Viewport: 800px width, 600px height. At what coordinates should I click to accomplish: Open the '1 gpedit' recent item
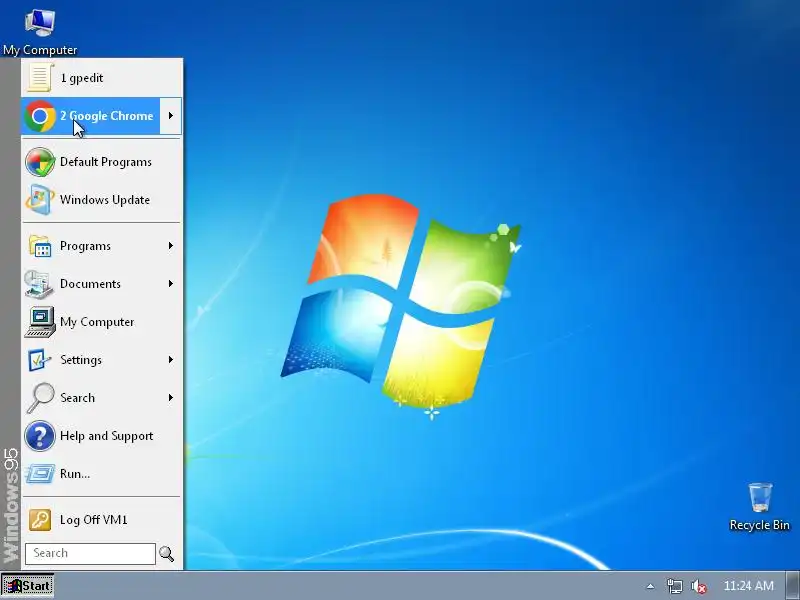[102, 78]
